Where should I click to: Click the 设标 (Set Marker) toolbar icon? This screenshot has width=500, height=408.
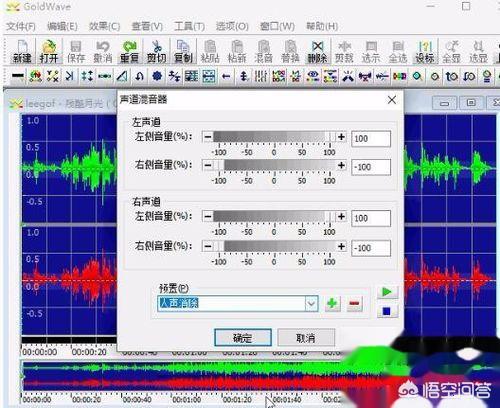425,52
